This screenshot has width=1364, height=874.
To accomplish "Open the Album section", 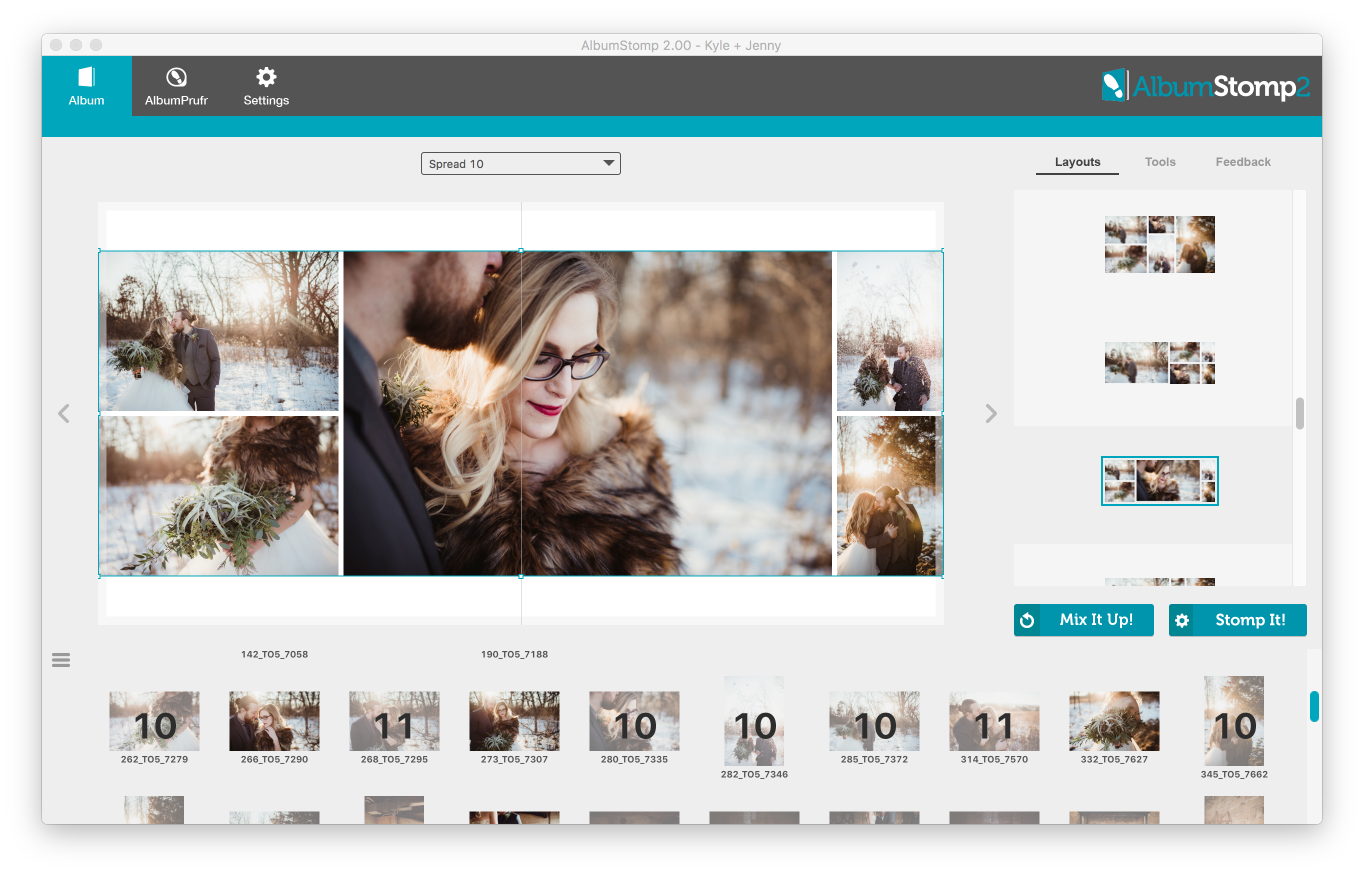I will tap(86, 86).
